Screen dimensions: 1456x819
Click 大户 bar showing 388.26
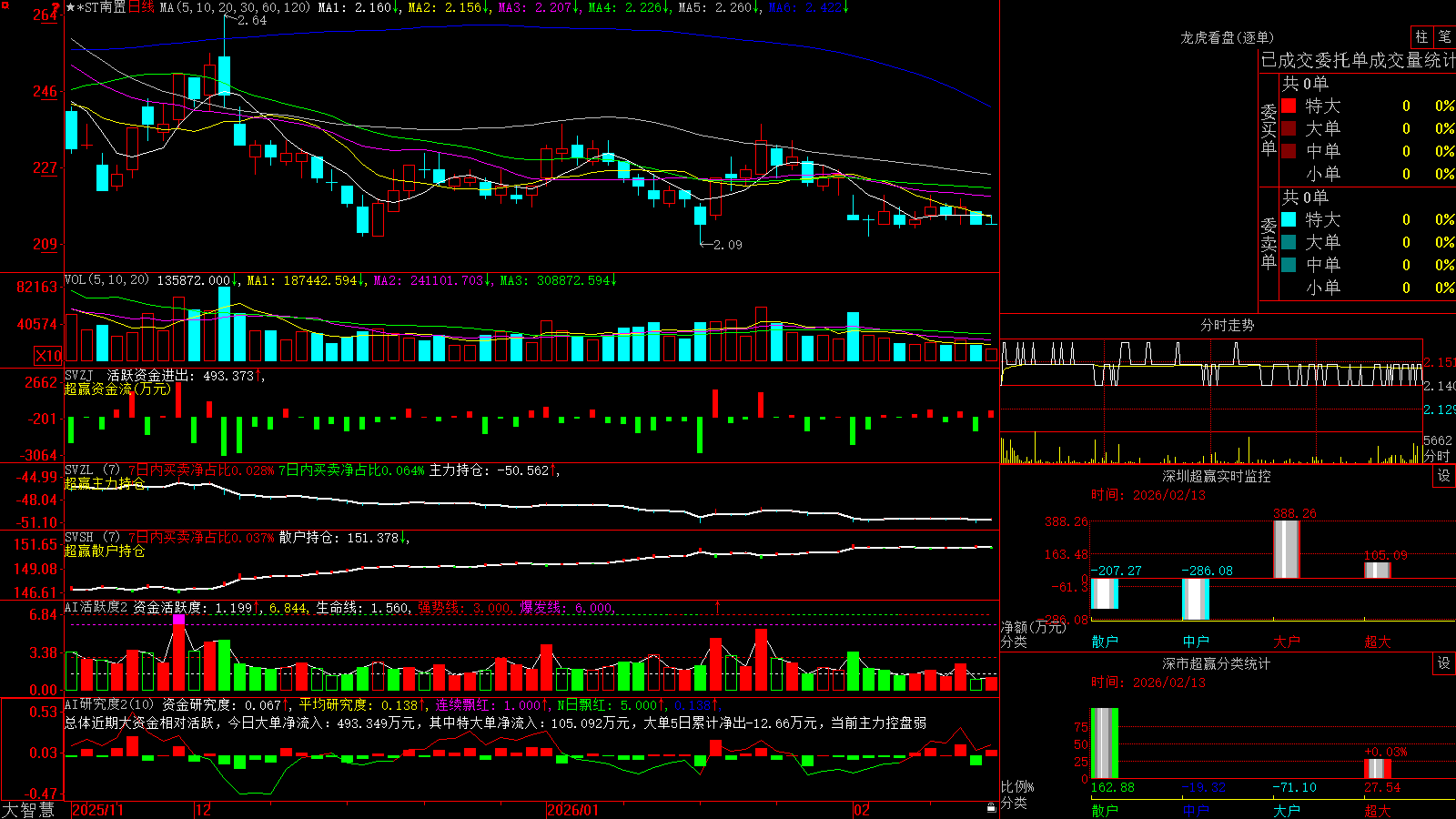pos(1286,549)
